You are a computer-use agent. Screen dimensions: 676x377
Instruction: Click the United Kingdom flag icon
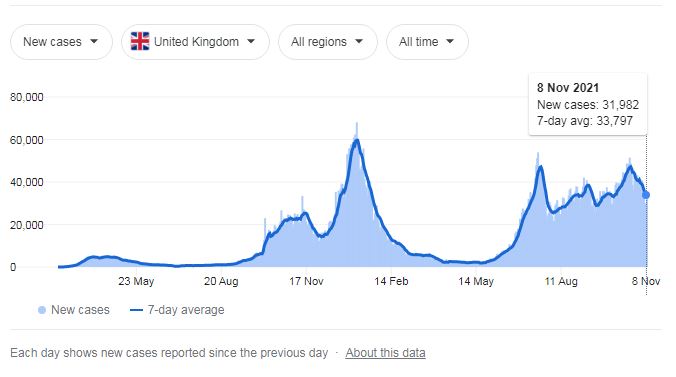pos(140,41)
